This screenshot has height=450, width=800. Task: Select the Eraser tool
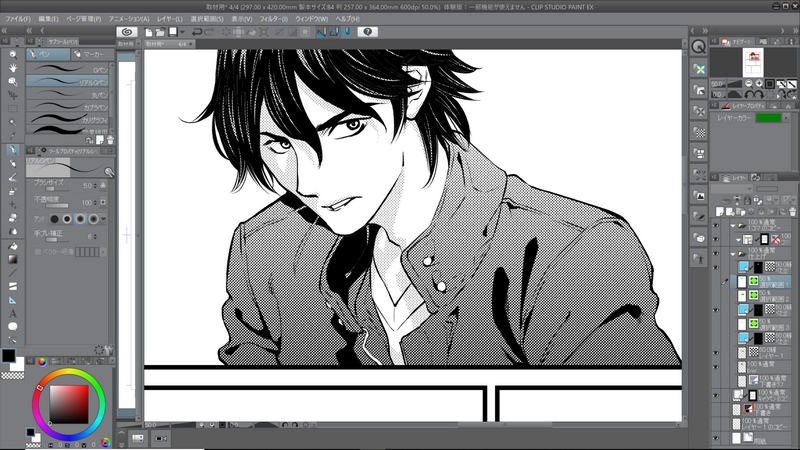(13, 218)
